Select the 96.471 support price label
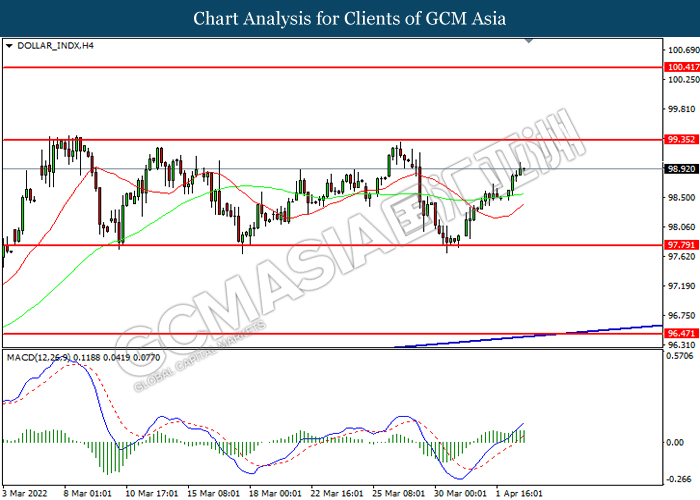 pyautogui.click(x=681, y=333)
